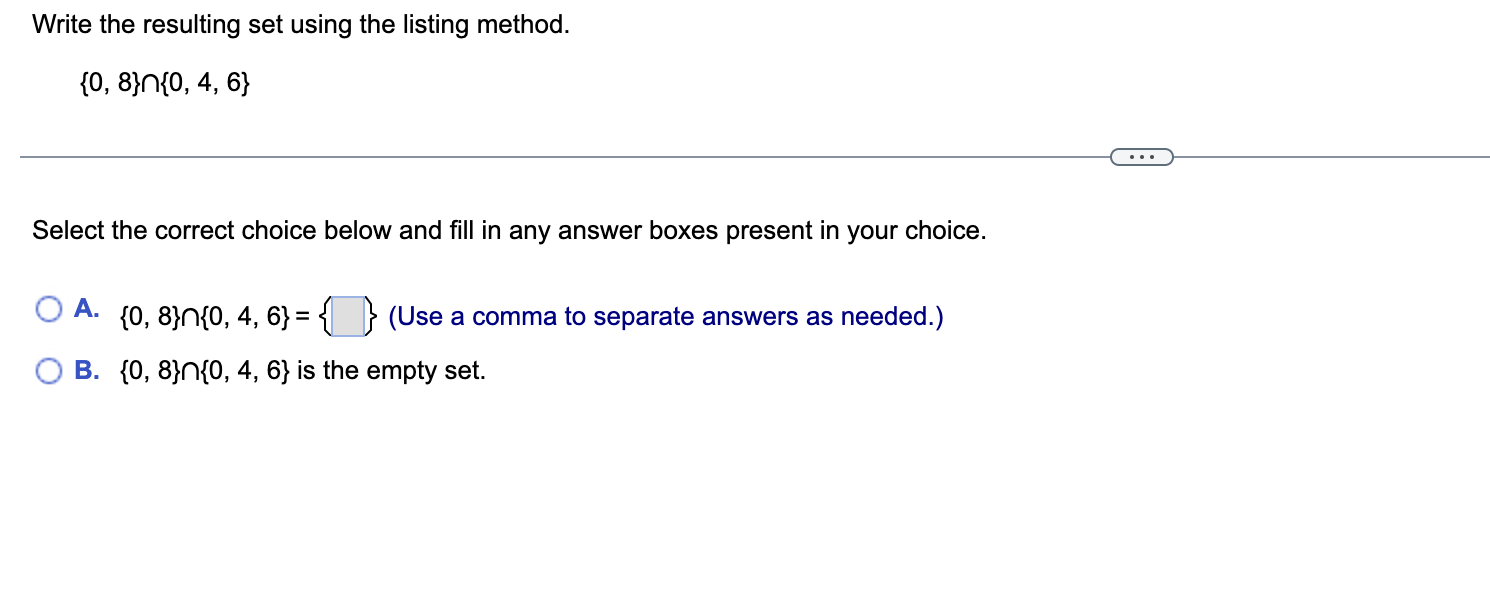Click the 'Select the correct choice' prompt
This screenshot has width=1490, height=614.
(x=509, y=230)
